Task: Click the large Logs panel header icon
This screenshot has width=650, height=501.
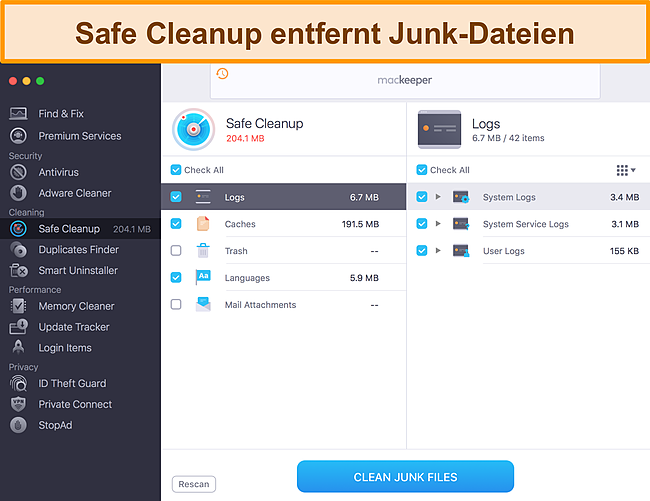Action: [439, 129]
